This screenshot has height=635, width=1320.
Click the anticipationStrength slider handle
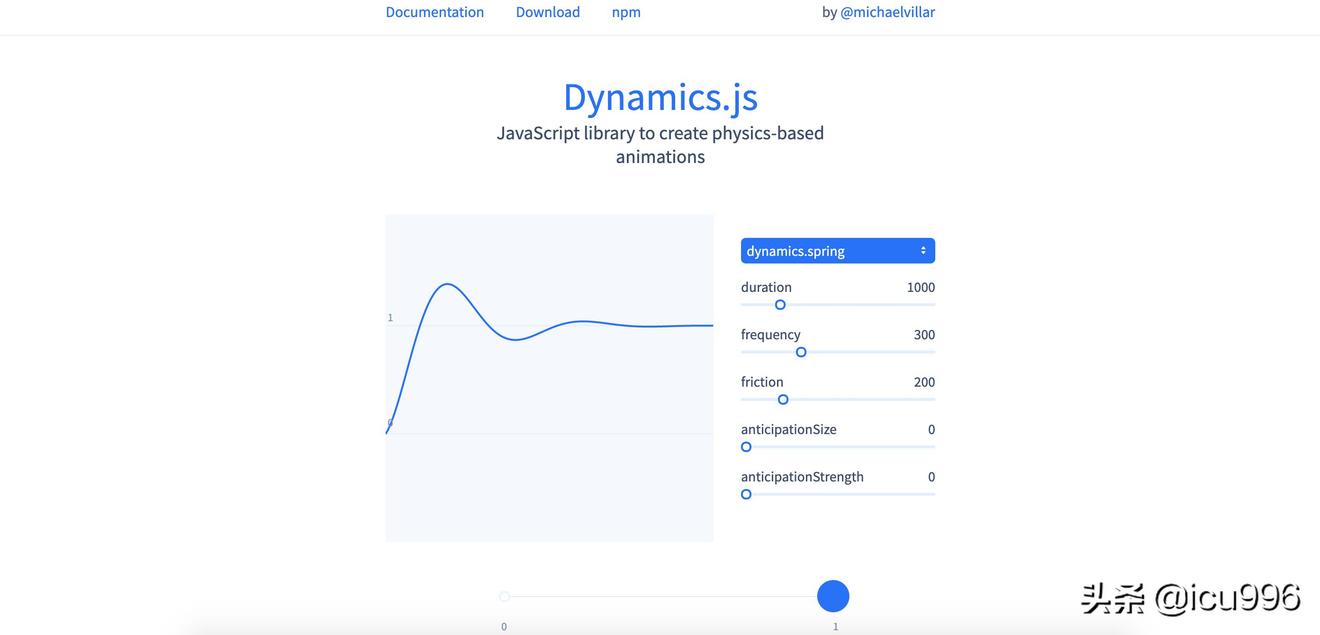pyautogui.click(x=746, y=494)
